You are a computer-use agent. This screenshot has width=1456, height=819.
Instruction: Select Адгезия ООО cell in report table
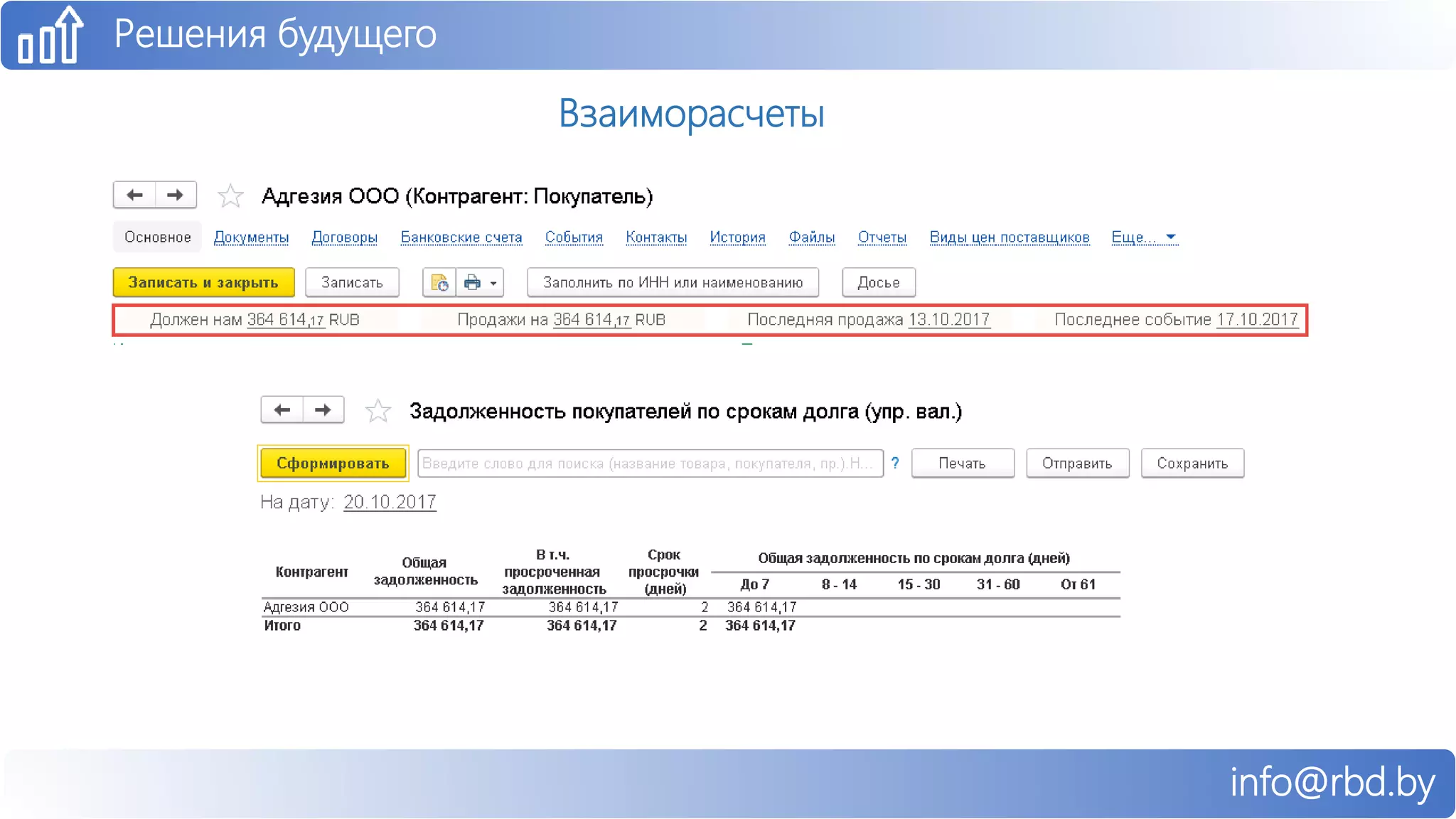[306, 607]
